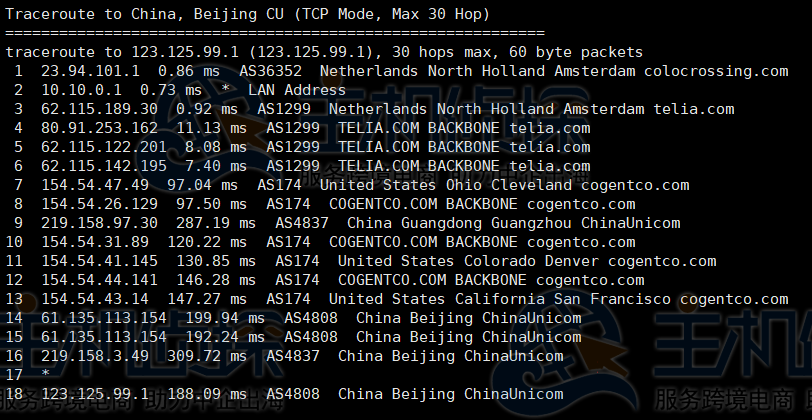
Task: Click the 80.91.253.162 hop address
Action: 99,128
